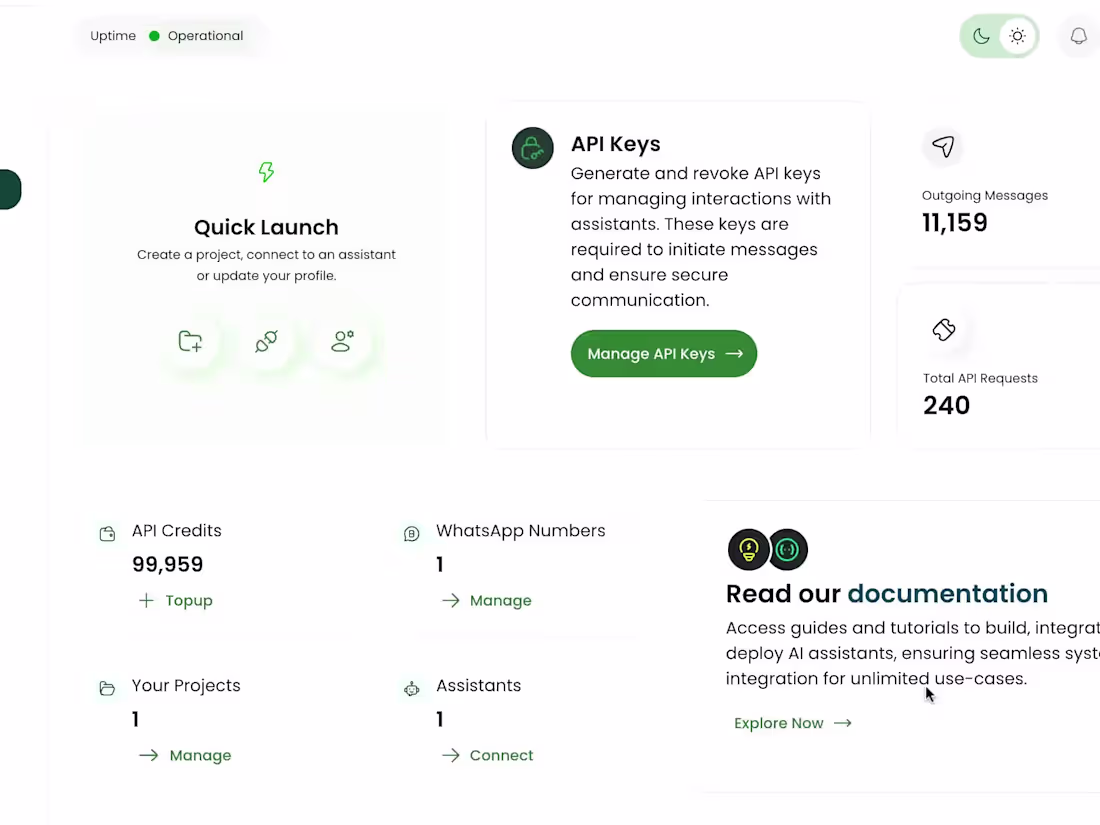Click the WhatsApp Numbers icon

tap(411, 534)
